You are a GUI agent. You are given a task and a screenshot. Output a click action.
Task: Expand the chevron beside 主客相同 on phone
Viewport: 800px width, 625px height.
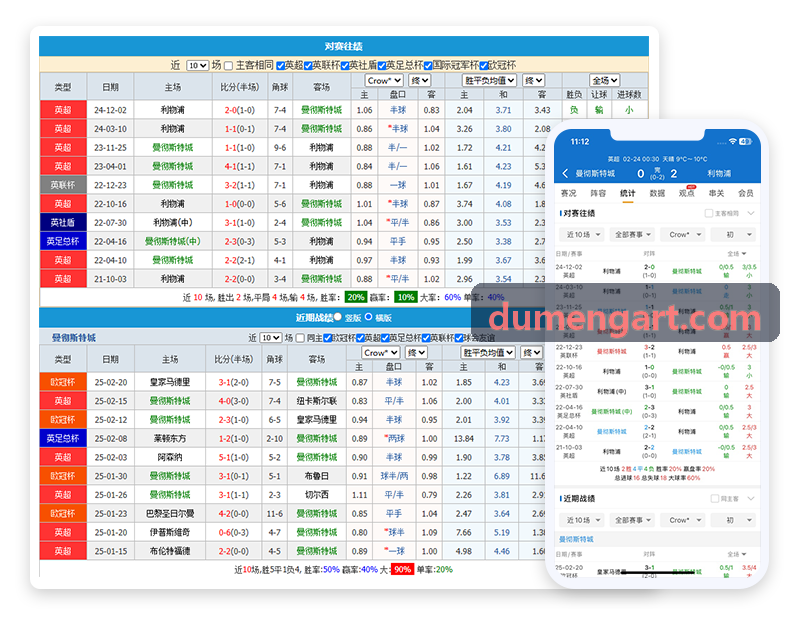point(751,213)
